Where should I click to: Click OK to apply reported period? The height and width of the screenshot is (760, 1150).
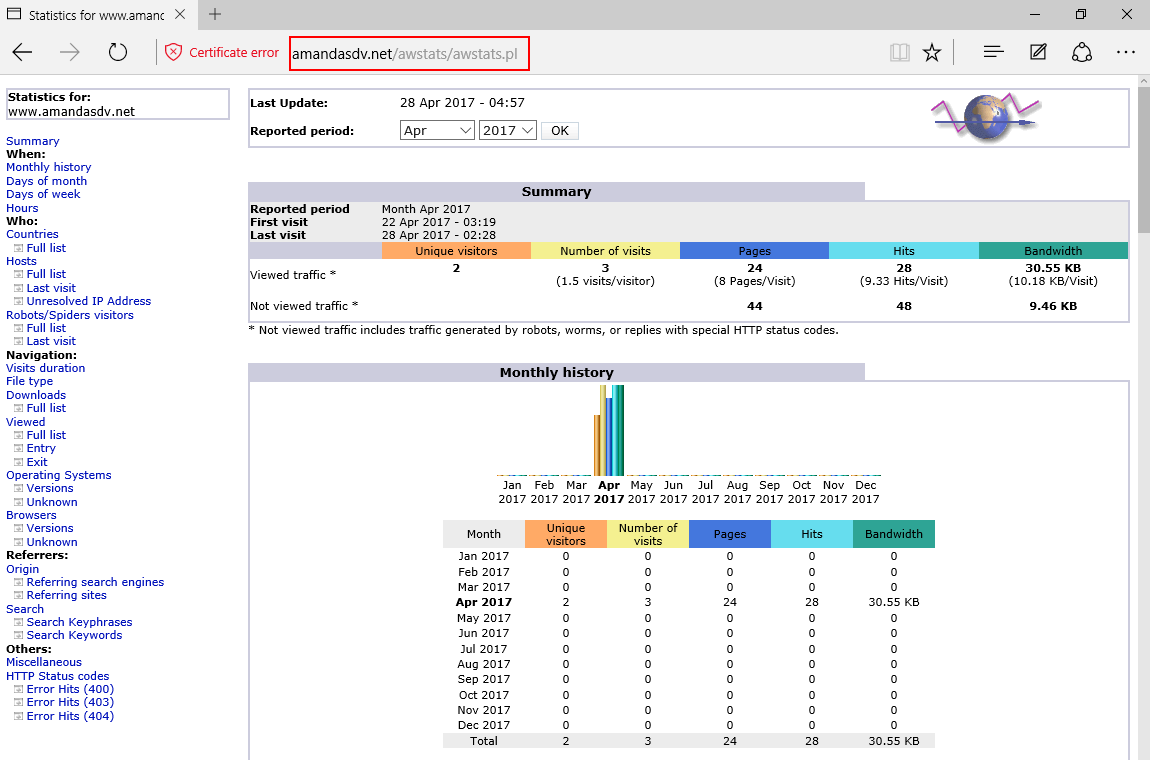point(560,131)
